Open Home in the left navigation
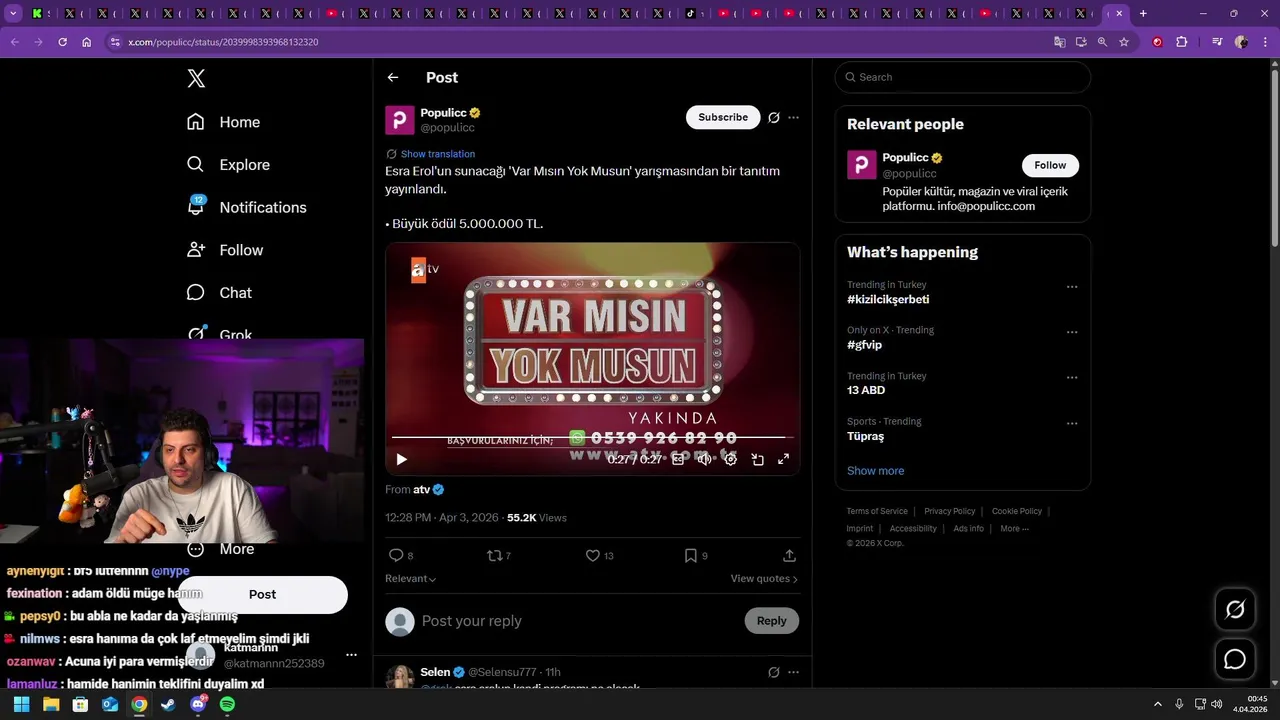The width and height of the screenshot is (1280, 720). point(223,122)
